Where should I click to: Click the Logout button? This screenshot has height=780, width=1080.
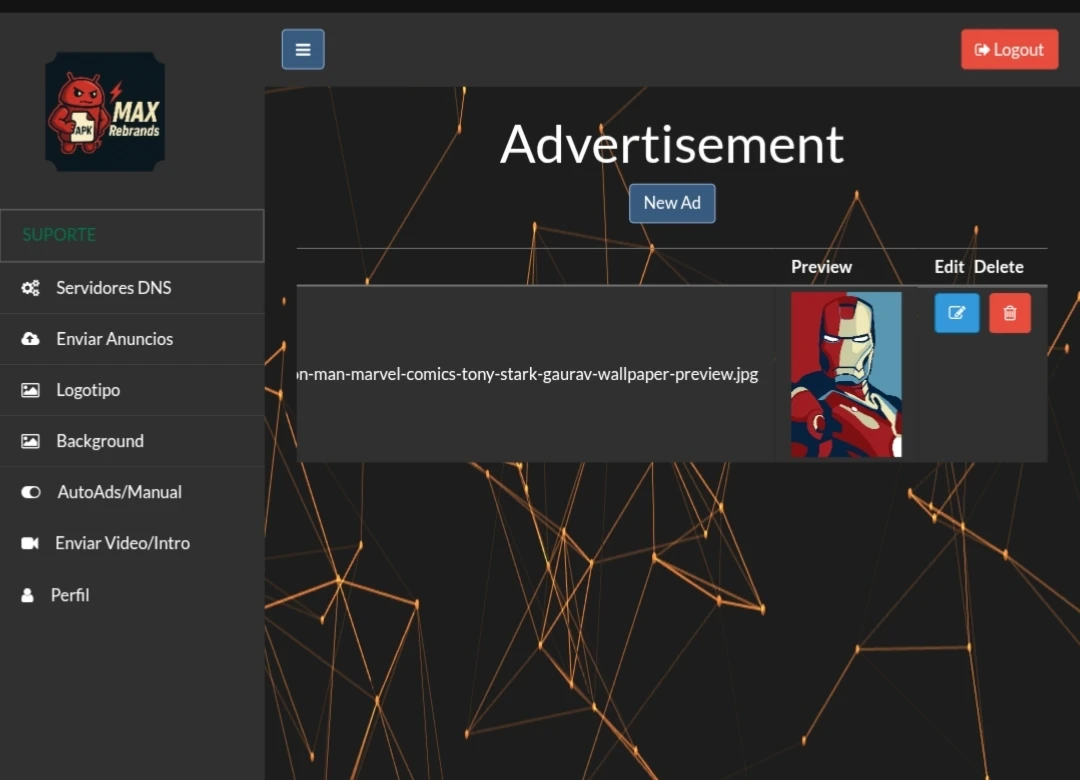(1009, 50)
